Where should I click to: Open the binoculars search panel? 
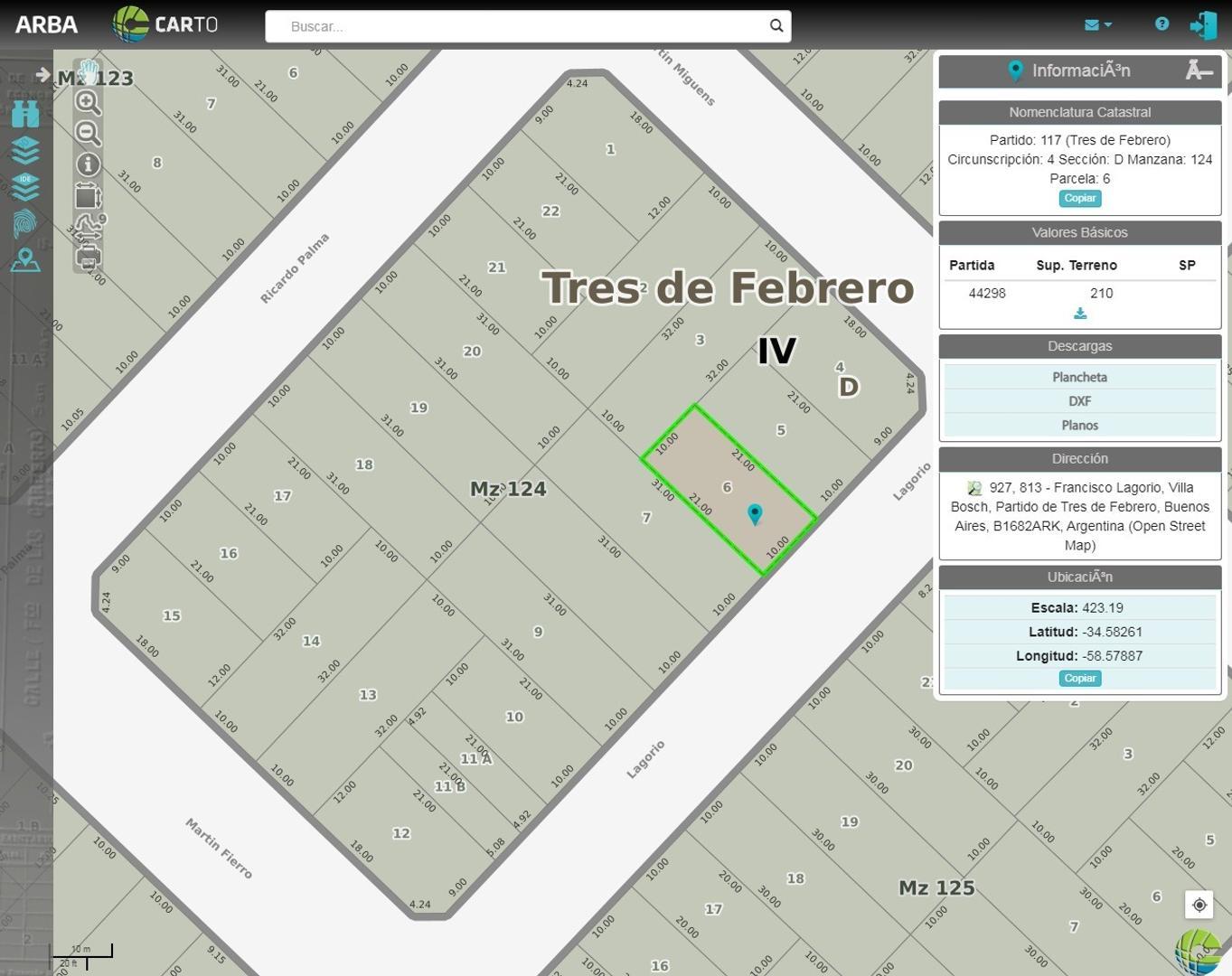coord(25,114)
